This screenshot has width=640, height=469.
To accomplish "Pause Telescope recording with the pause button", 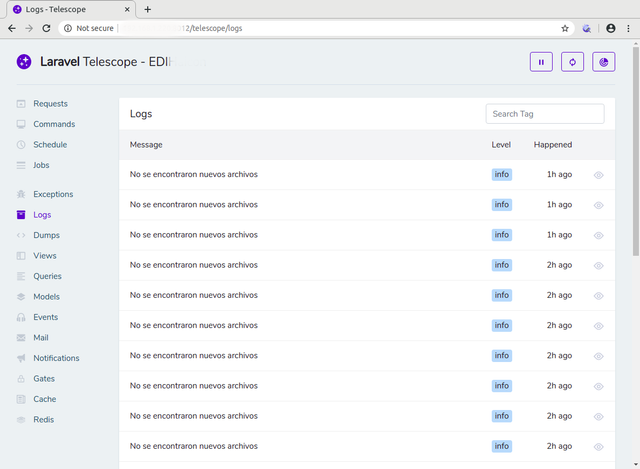I will 541,62.
